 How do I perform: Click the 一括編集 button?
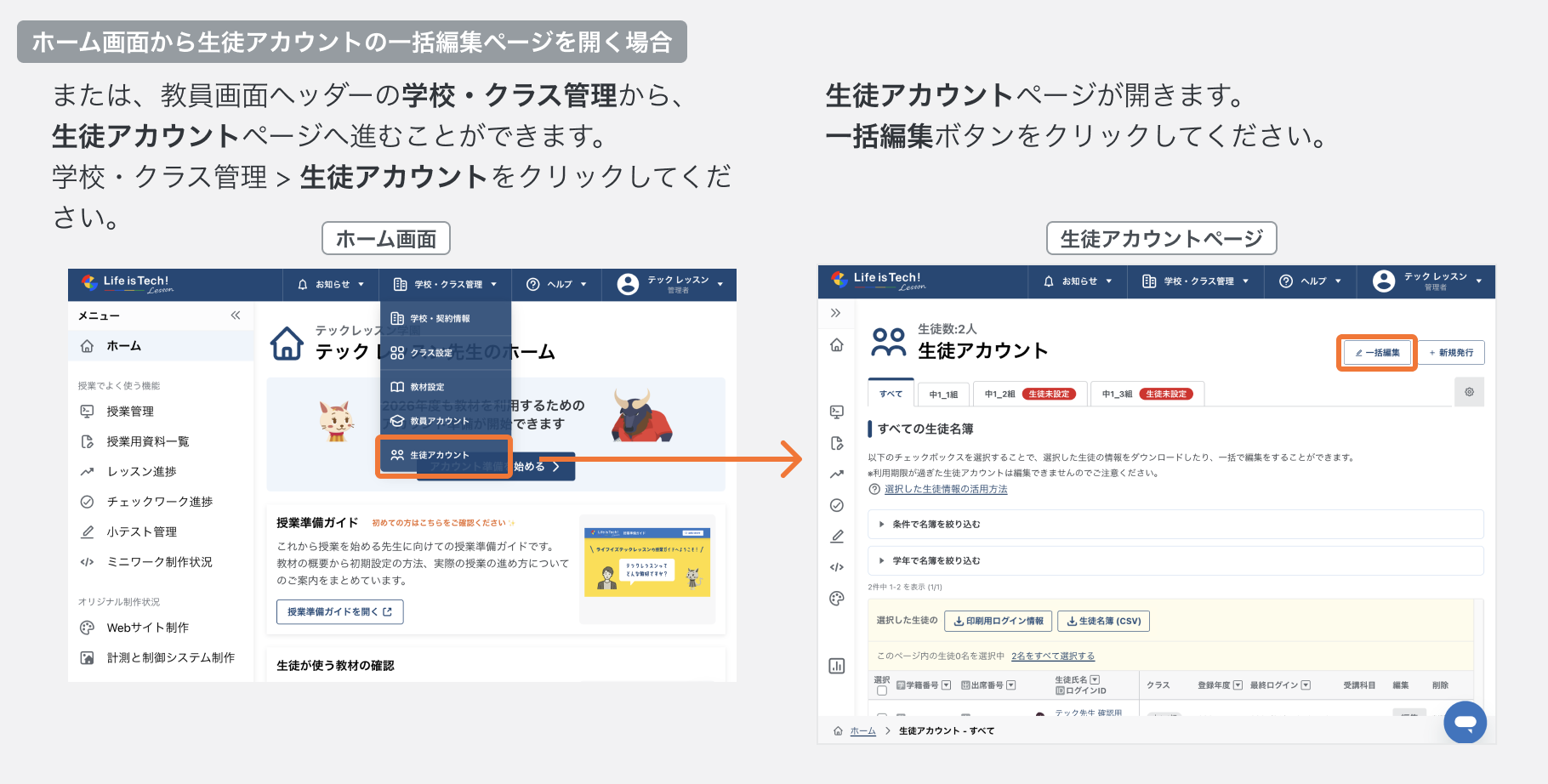[1377, 353]
